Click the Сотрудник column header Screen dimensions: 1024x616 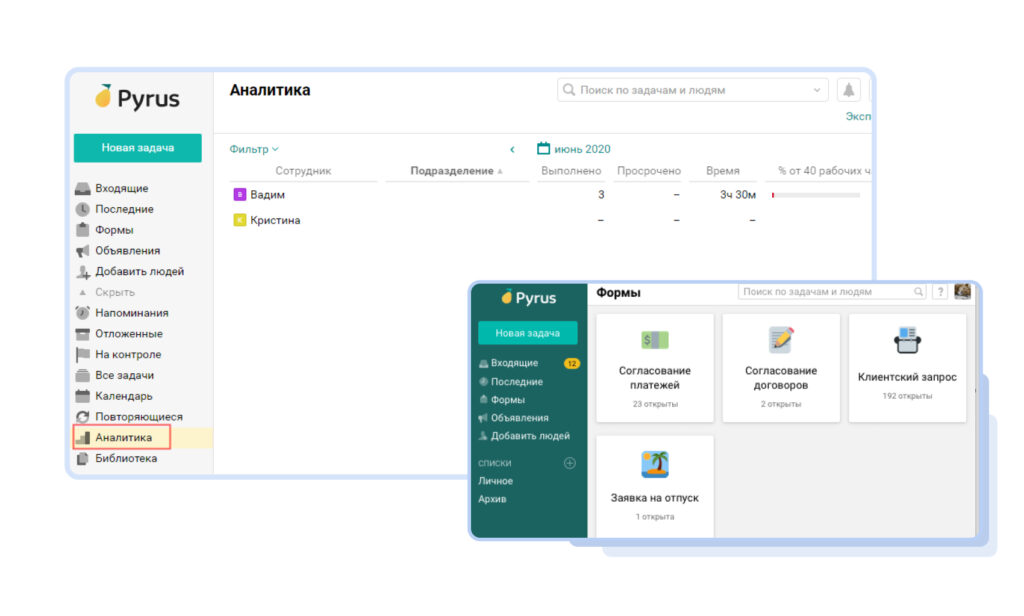[303, 170]
